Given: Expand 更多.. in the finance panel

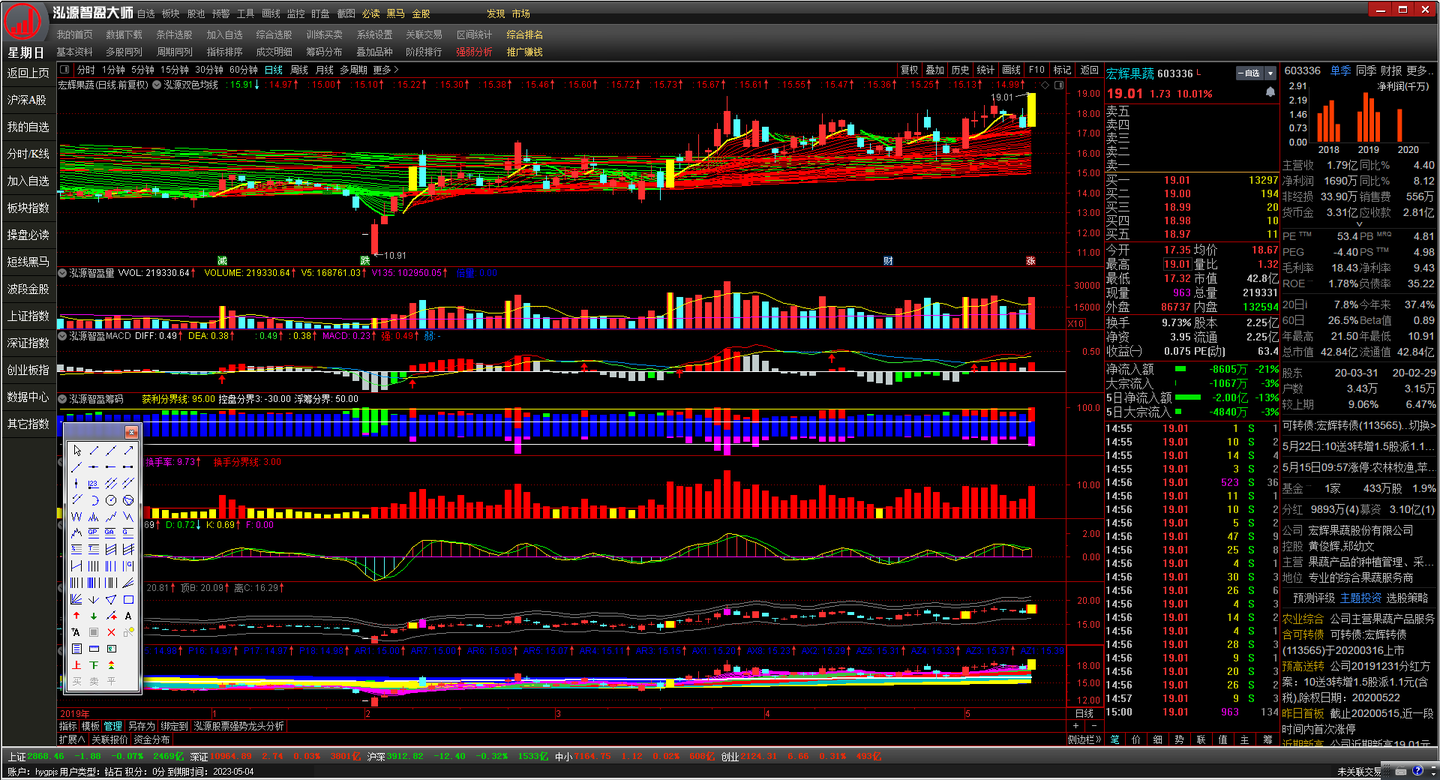Looking at the screenshot, I should coord(1420,71).
